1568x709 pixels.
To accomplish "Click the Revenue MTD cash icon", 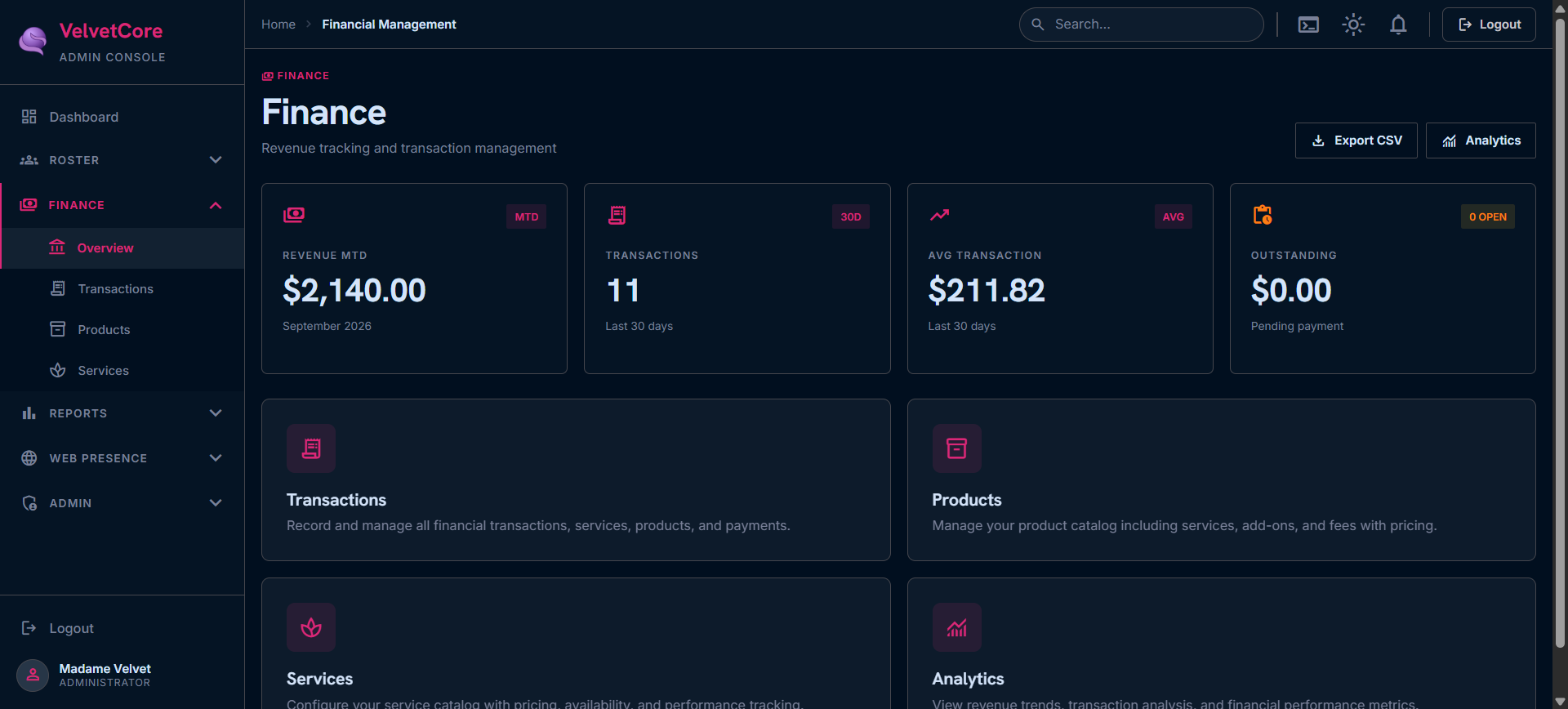I will tap(294, 215).
